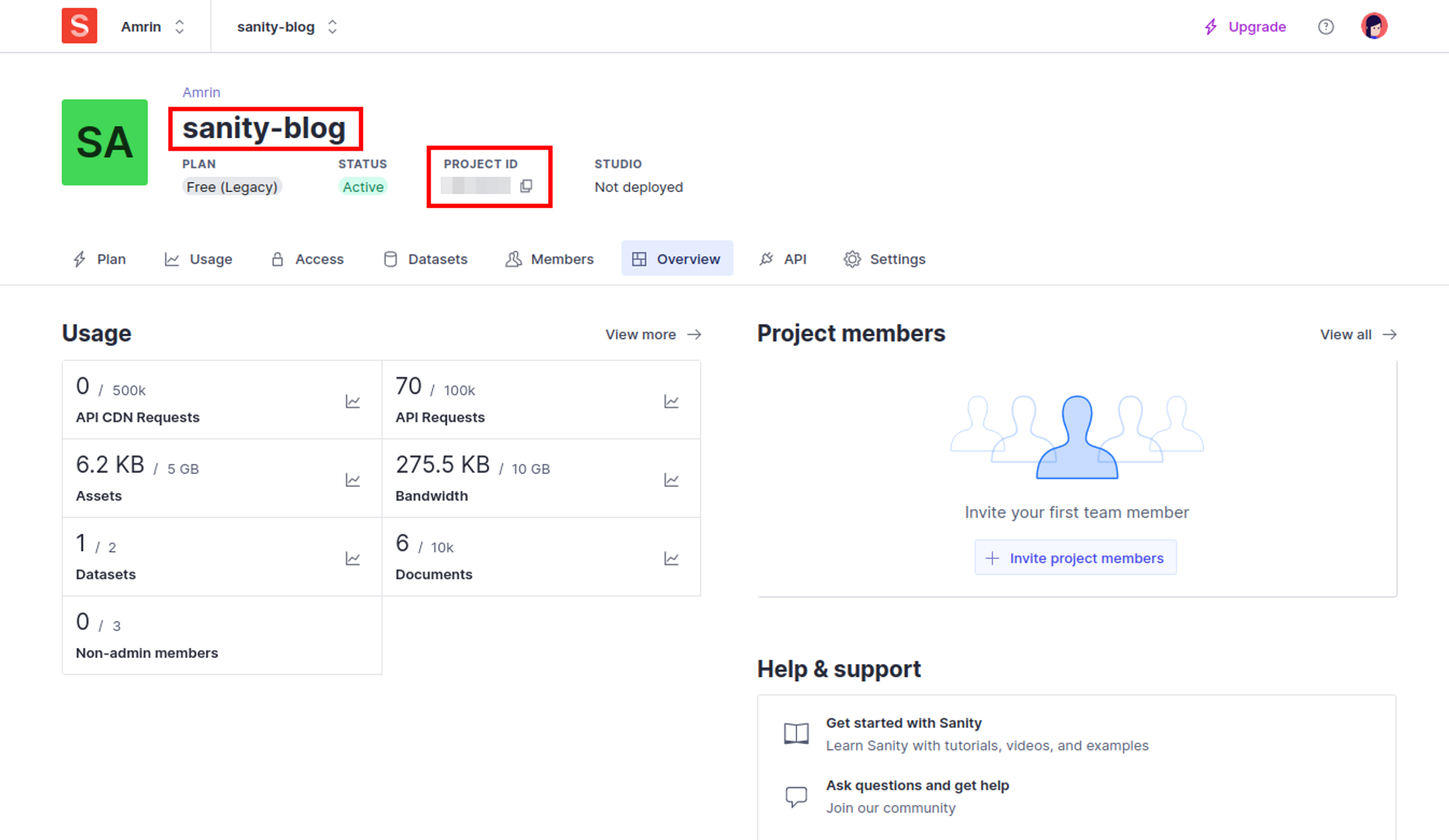Image resolution: width=1449 pixels, height=840 pixels.
Task: Click the PROJECT ID label
Action: (480, 164)
